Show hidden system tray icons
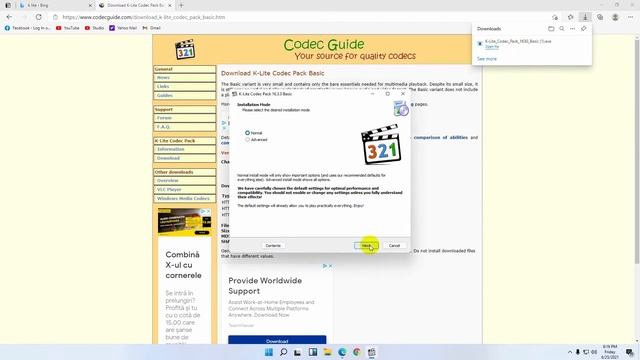 click(x=570, y=352)
